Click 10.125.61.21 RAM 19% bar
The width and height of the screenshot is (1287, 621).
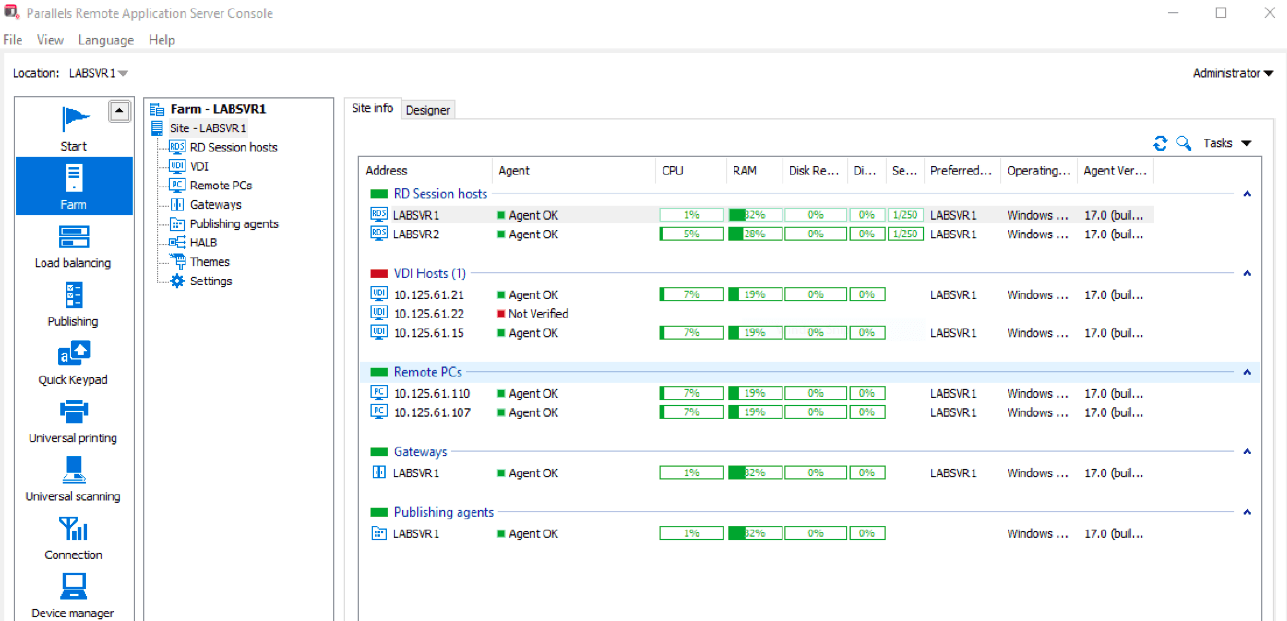pos(754,295)
